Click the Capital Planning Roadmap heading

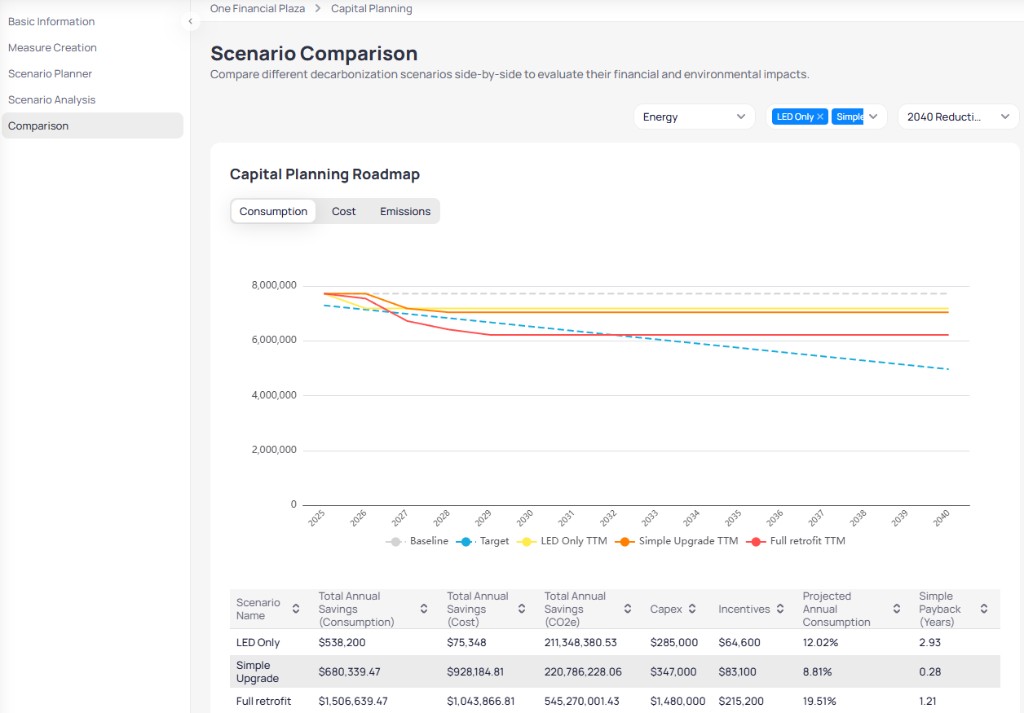(325, 174)
